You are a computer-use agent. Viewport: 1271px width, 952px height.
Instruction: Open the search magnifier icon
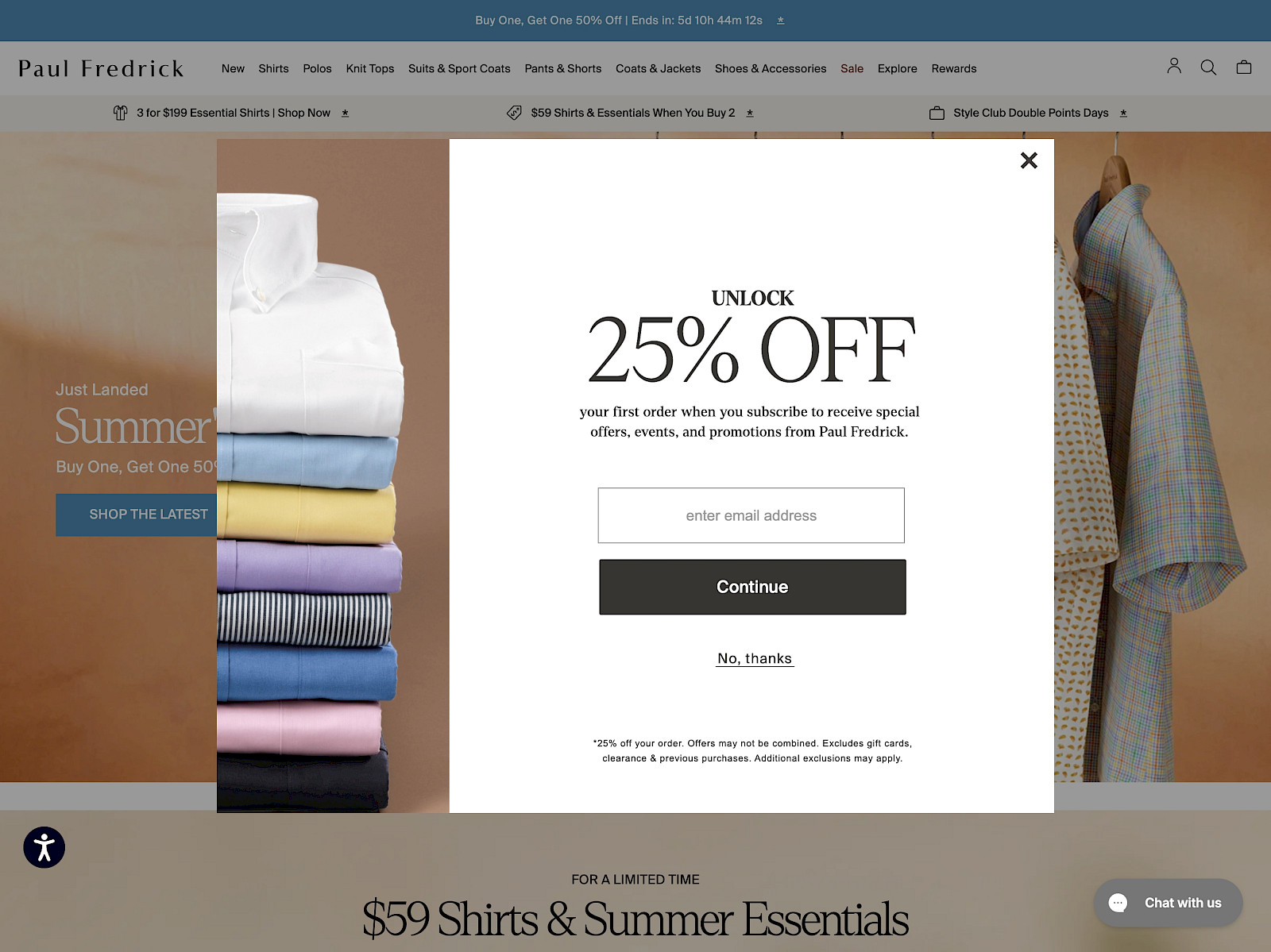coord(1208,67)
